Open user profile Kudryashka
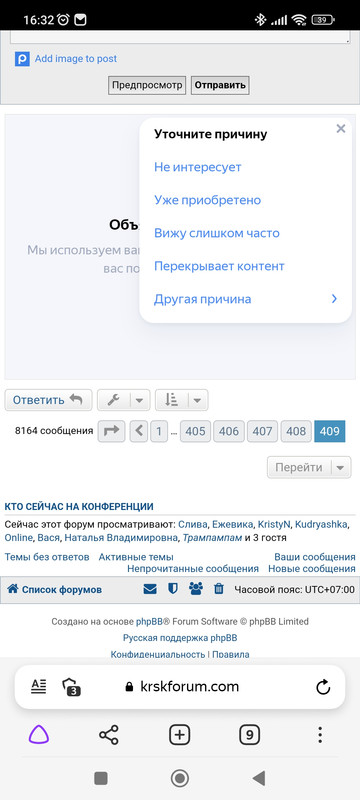Screen dimensions: 360x800 321,524
